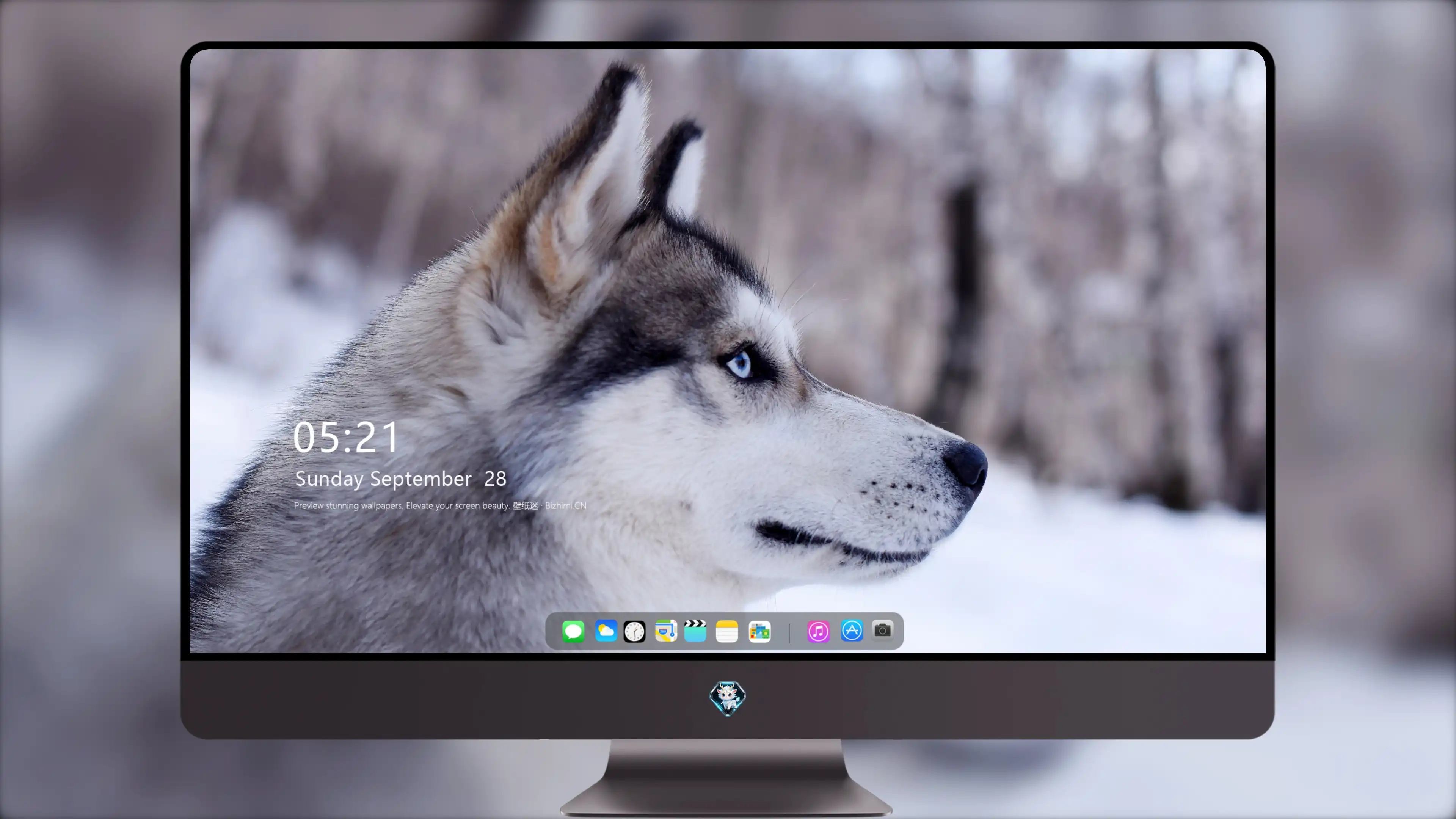Open the photo collage app icon
1456x819 pixels.
(x=759, y=631)
